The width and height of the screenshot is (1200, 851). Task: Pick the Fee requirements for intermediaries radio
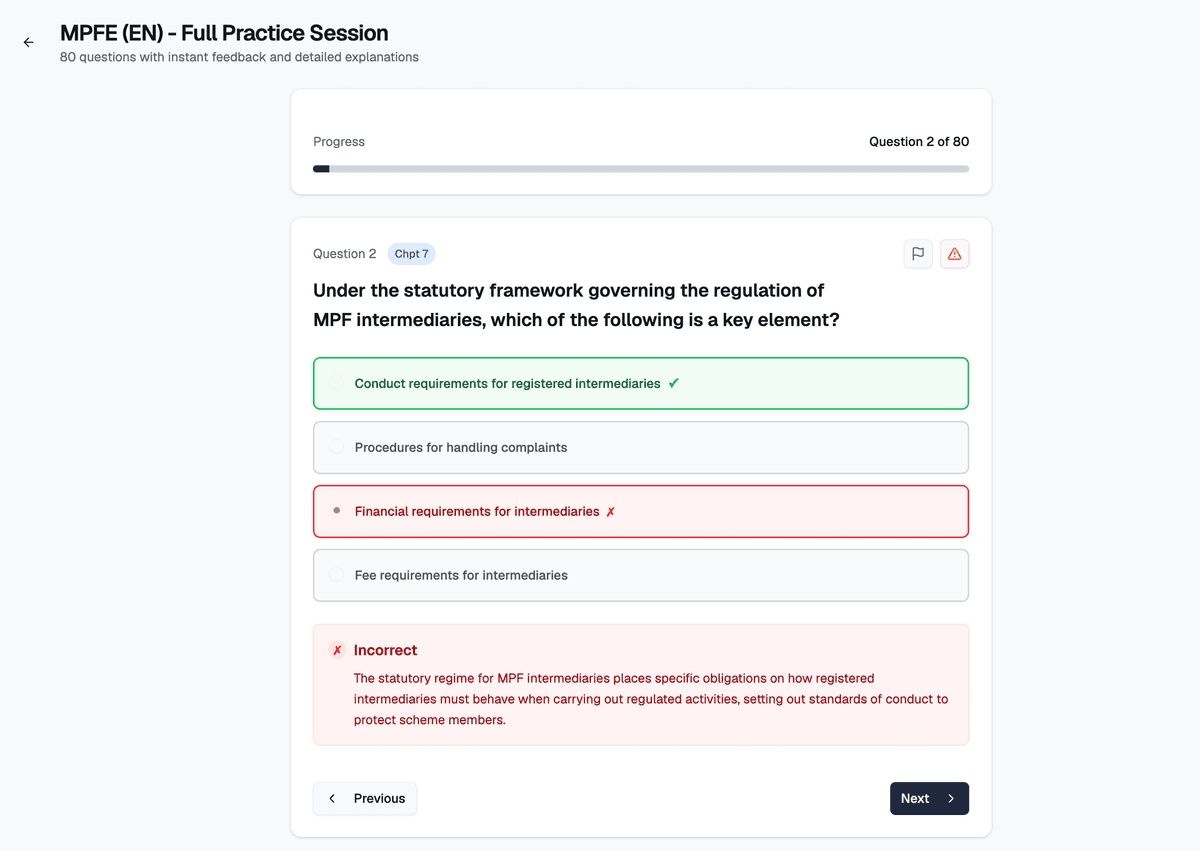point(337,575)
